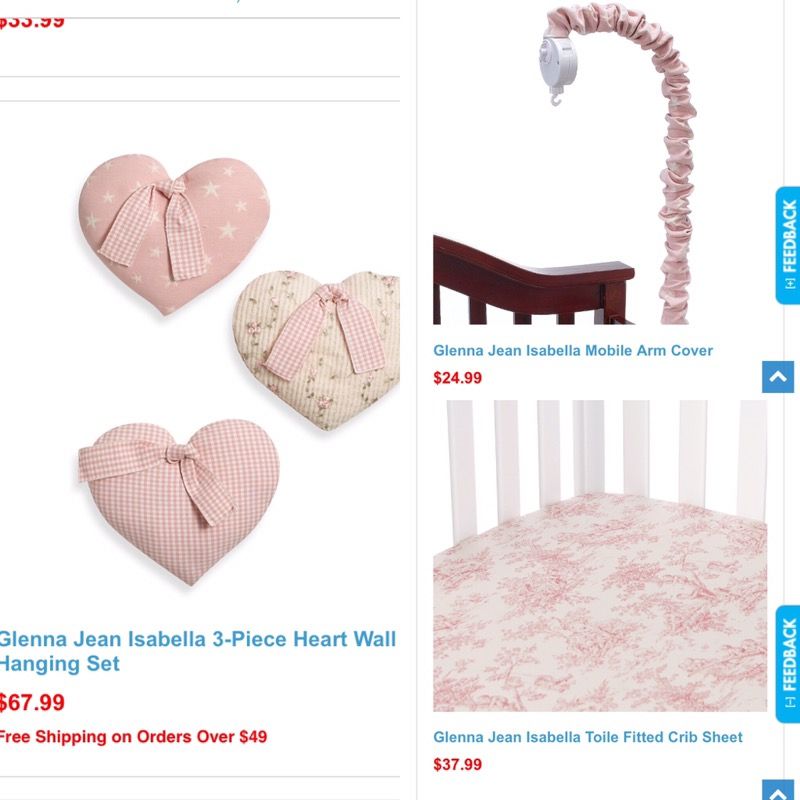The image size is (800, 800).
Task: Open the Glenna Jean Isabella Mobile Arm Cover link
Action: coord(572,351)
